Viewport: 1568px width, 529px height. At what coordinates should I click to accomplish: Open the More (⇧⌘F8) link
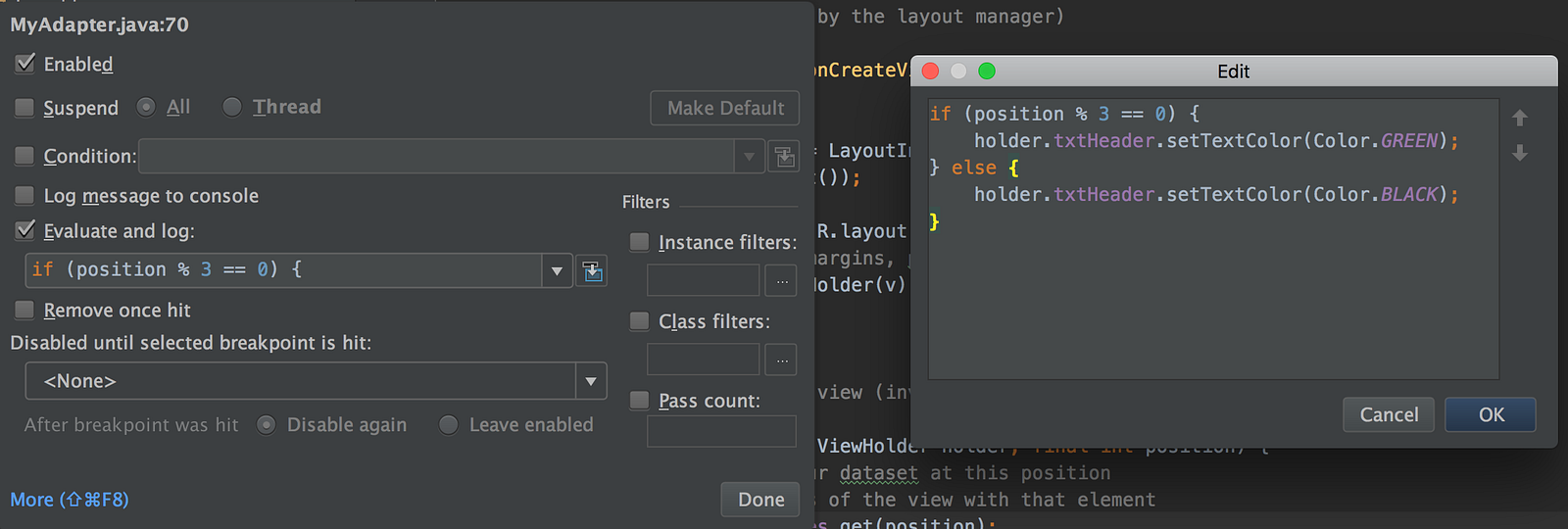(x=70, y=500)
